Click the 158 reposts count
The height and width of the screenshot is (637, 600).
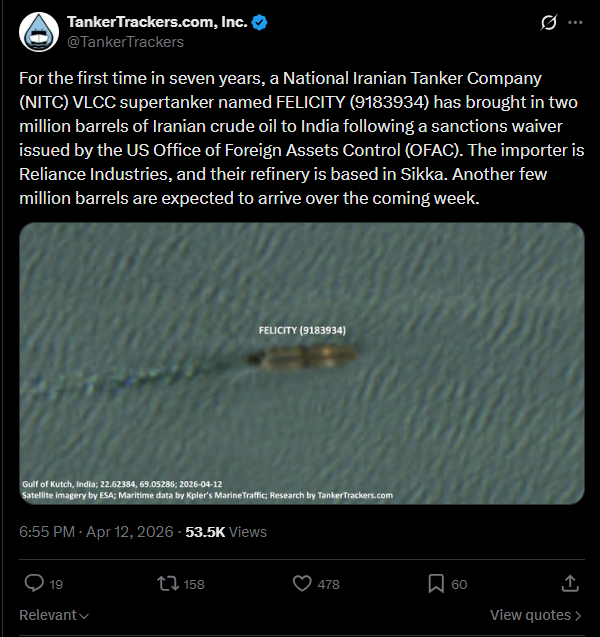[194, 584]
